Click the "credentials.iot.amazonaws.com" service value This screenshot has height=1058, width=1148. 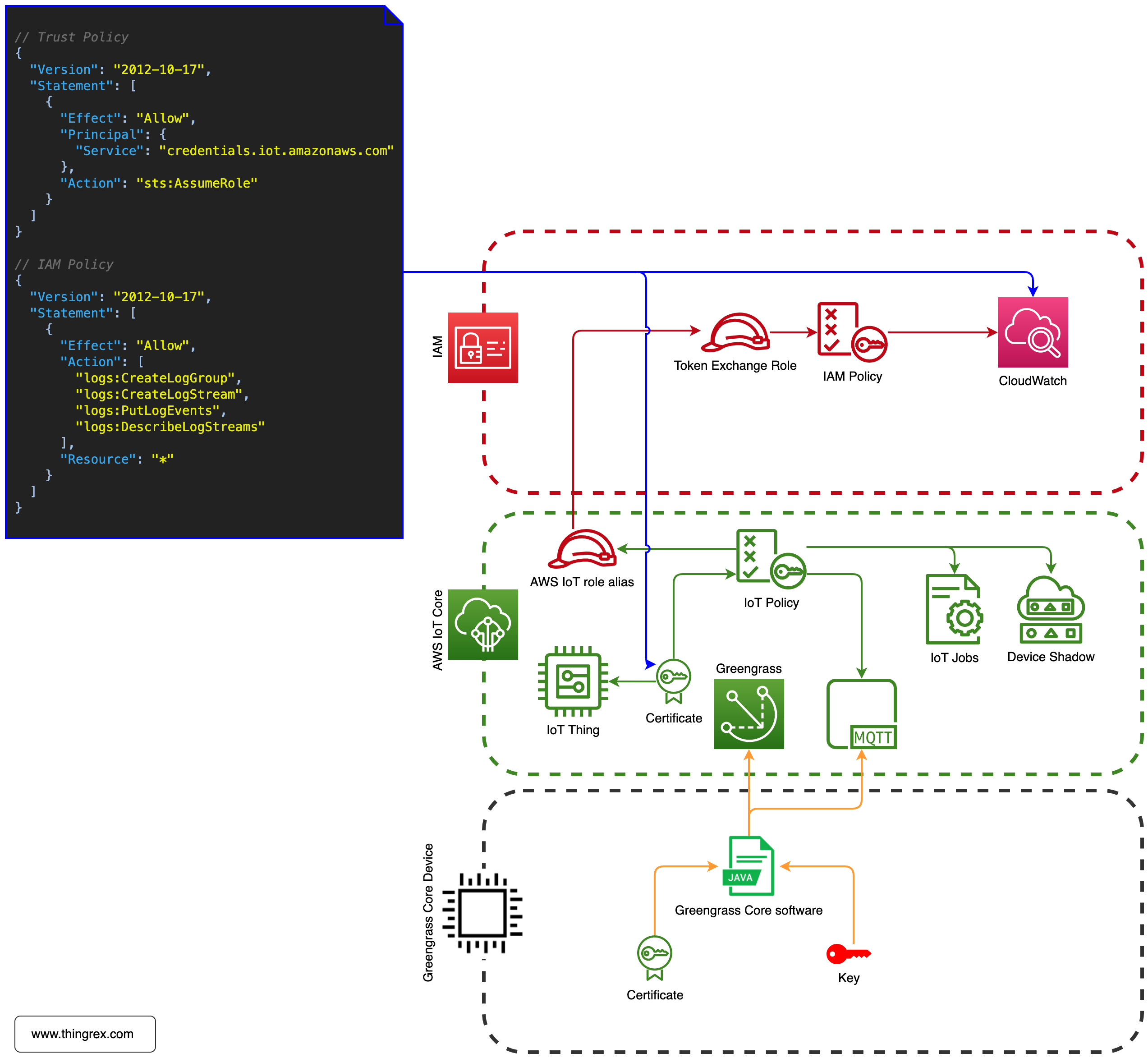tap(276, 151)
